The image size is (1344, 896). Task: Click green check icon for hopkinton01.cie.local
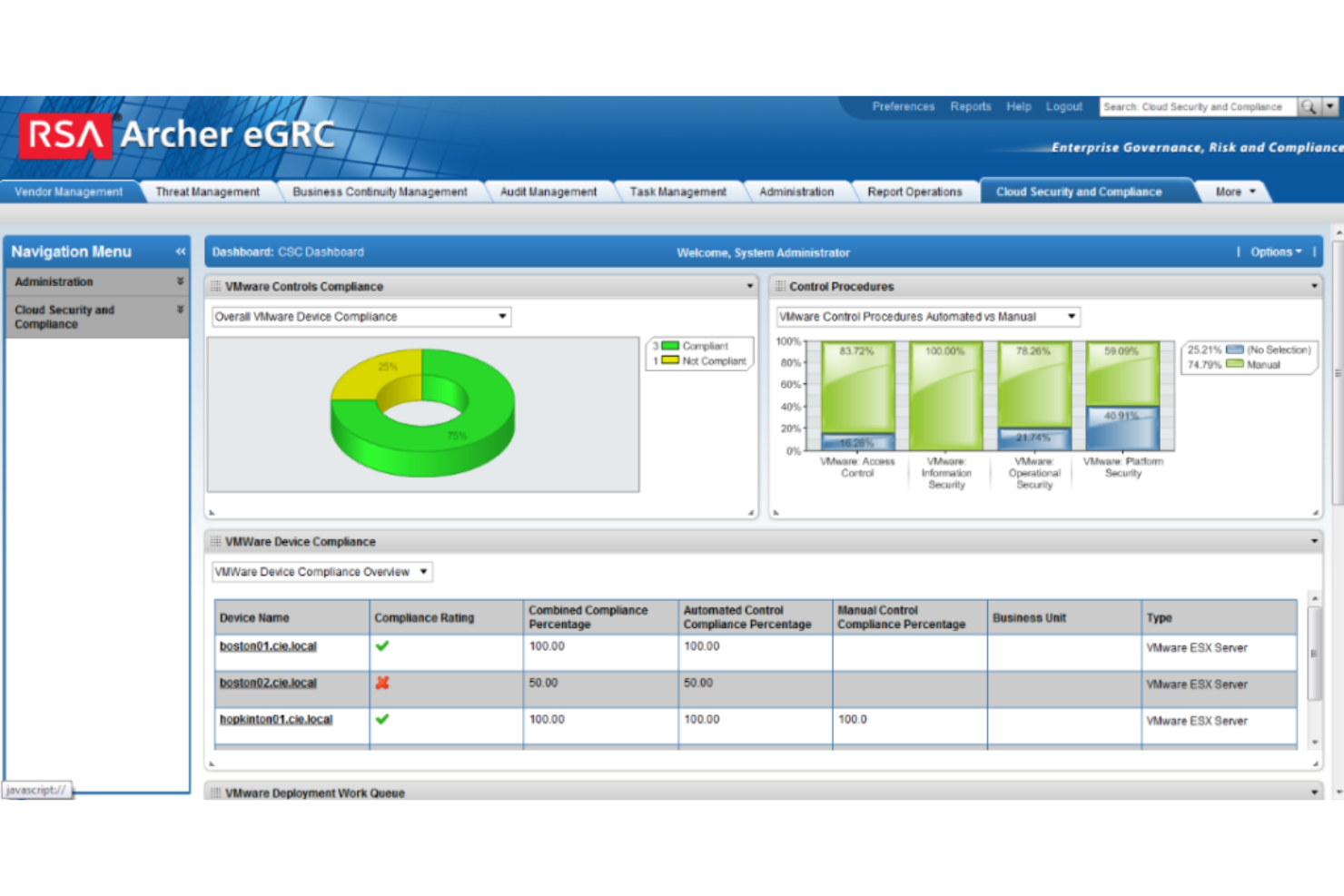pos(382,719)
